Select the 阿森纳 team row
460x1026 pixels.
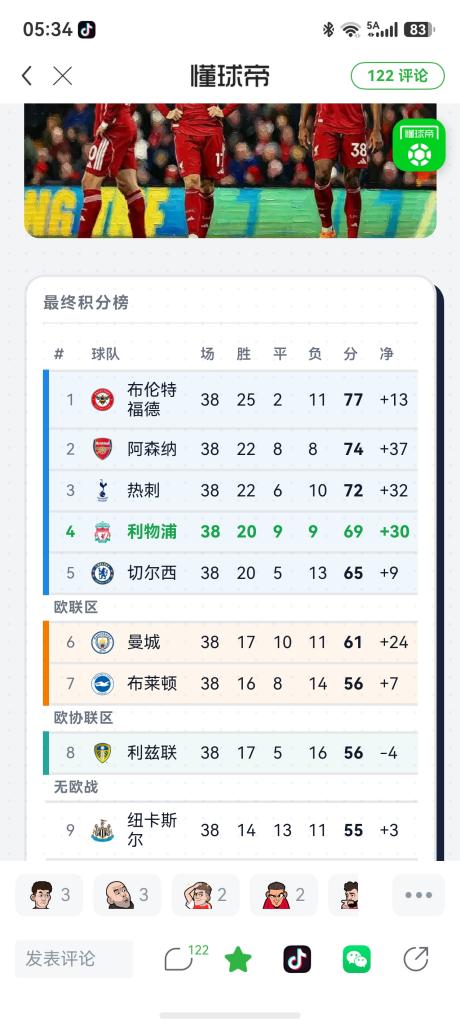pos(230,449)
